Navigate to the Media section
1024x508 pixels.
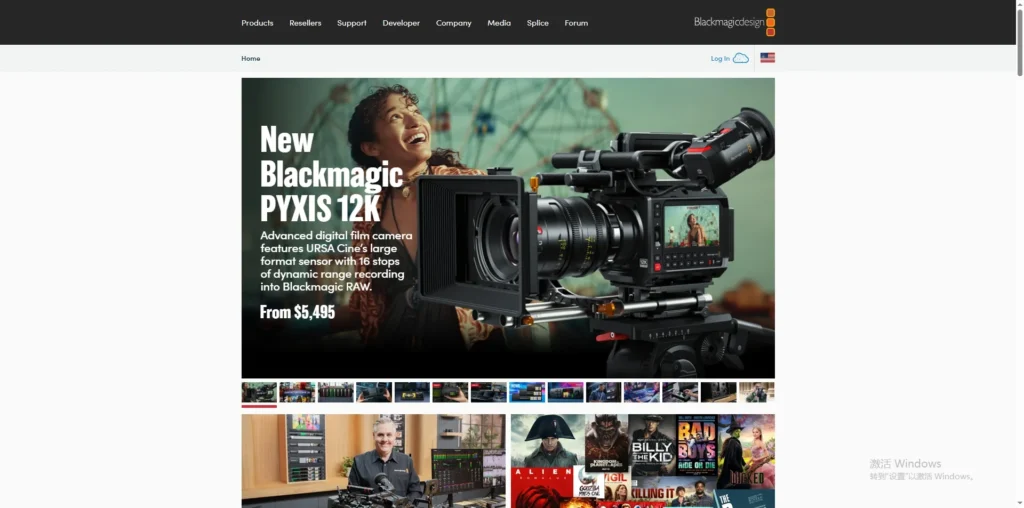pyautogui.click(x=499, y=23)
